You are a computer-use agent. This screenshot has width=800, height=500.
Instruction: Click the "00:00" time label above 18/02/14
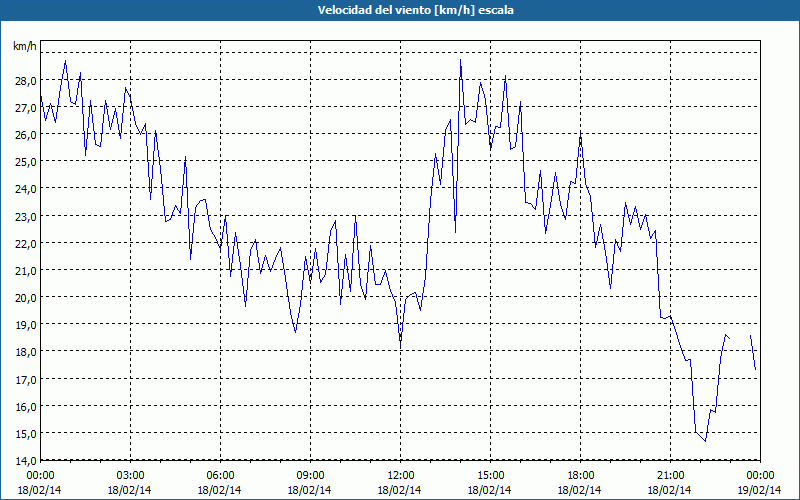(x=40, y=476)
